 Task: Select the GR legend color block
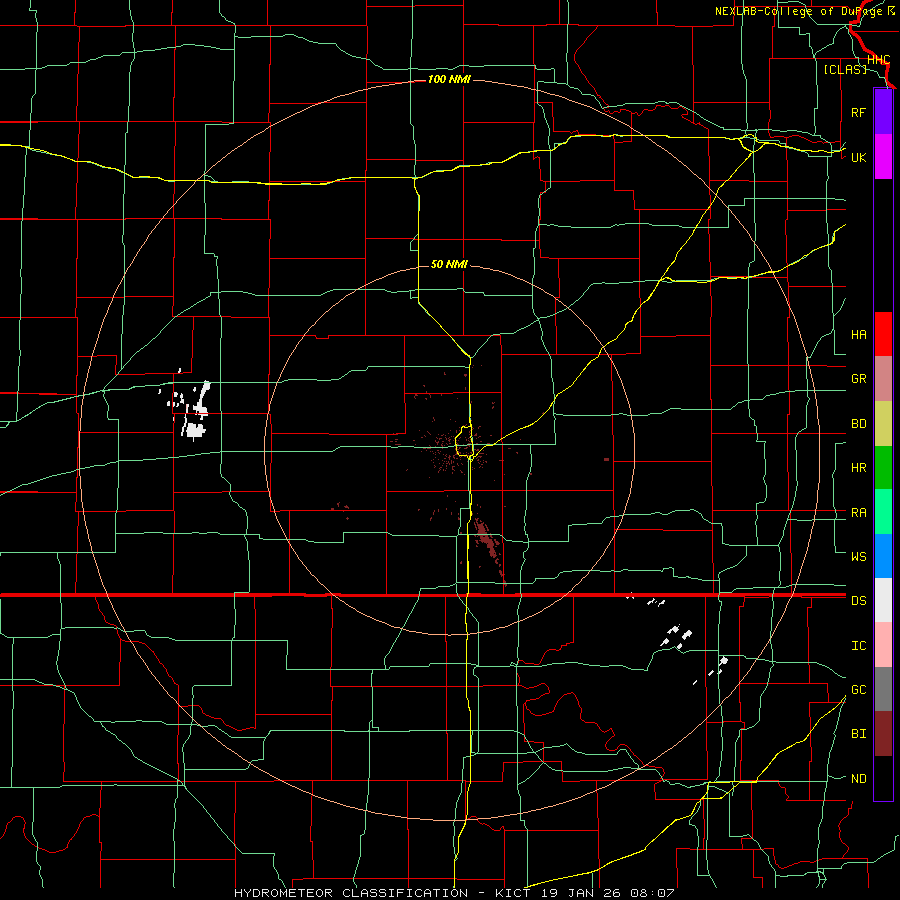coord(883,379)
